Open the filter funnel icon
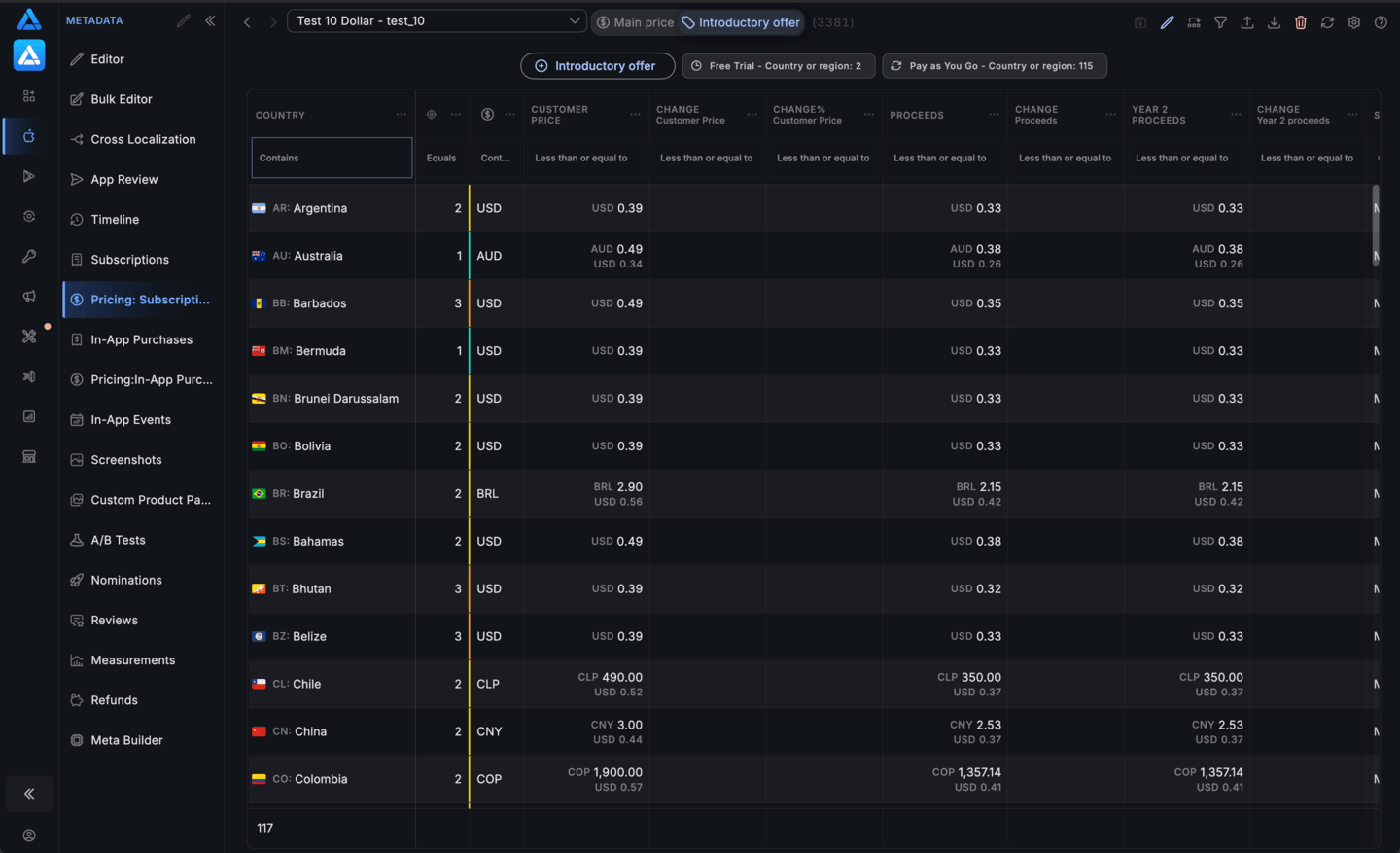The image size is (1400, 853). [1220, 22]
